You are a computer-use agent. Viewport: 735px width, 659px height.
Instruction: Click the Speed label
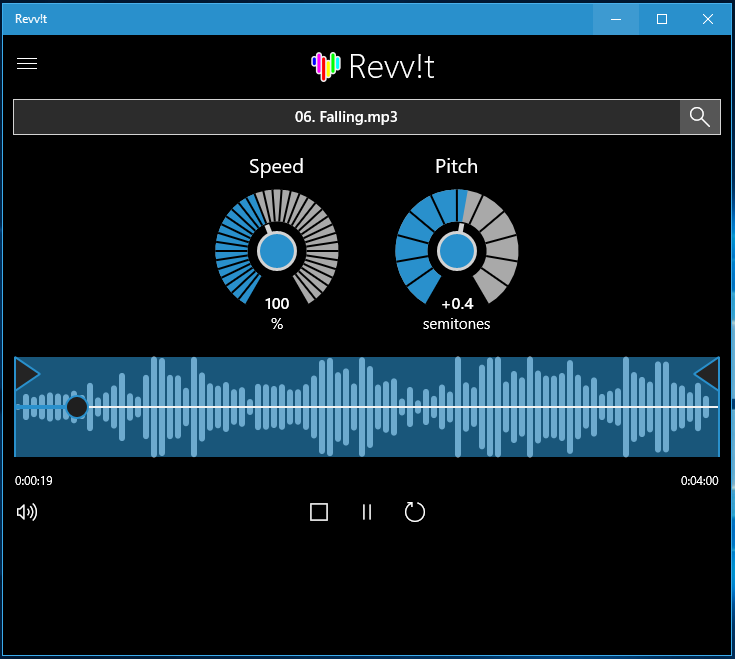(x=277, y=167)
